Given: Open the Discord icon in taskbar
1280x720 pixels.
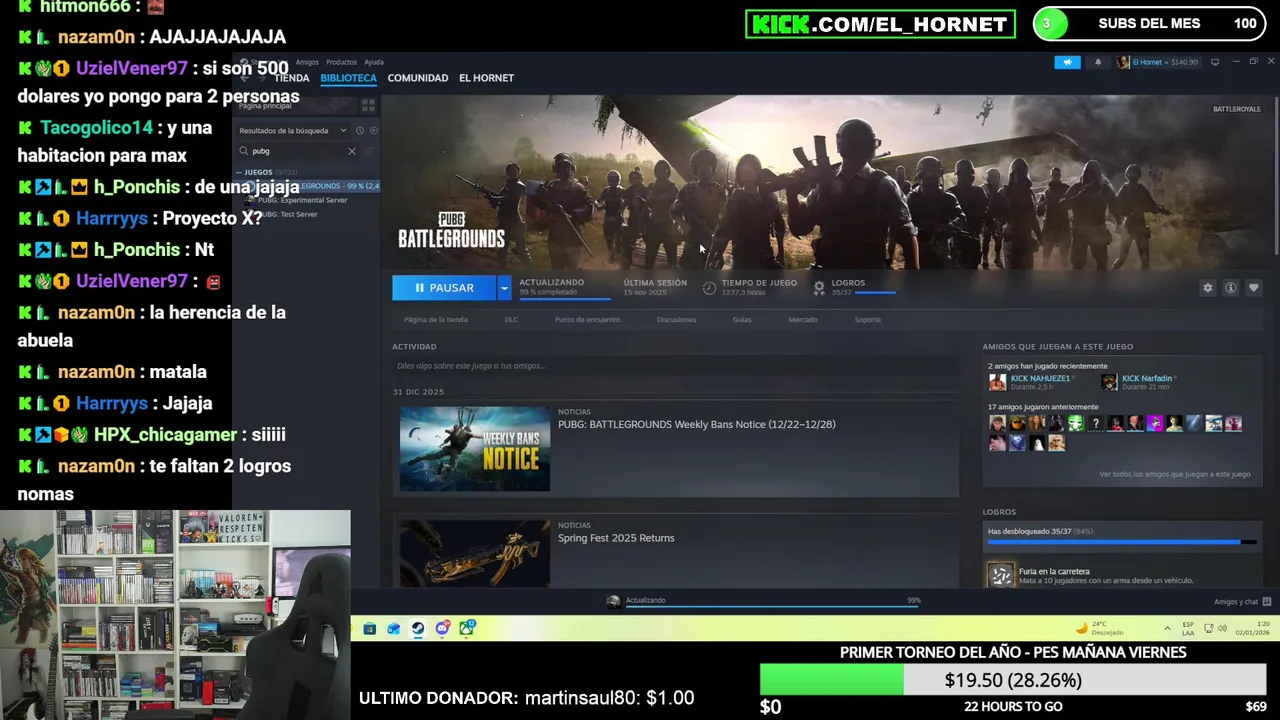Looking at the screenshot, I should coord(442,629).
